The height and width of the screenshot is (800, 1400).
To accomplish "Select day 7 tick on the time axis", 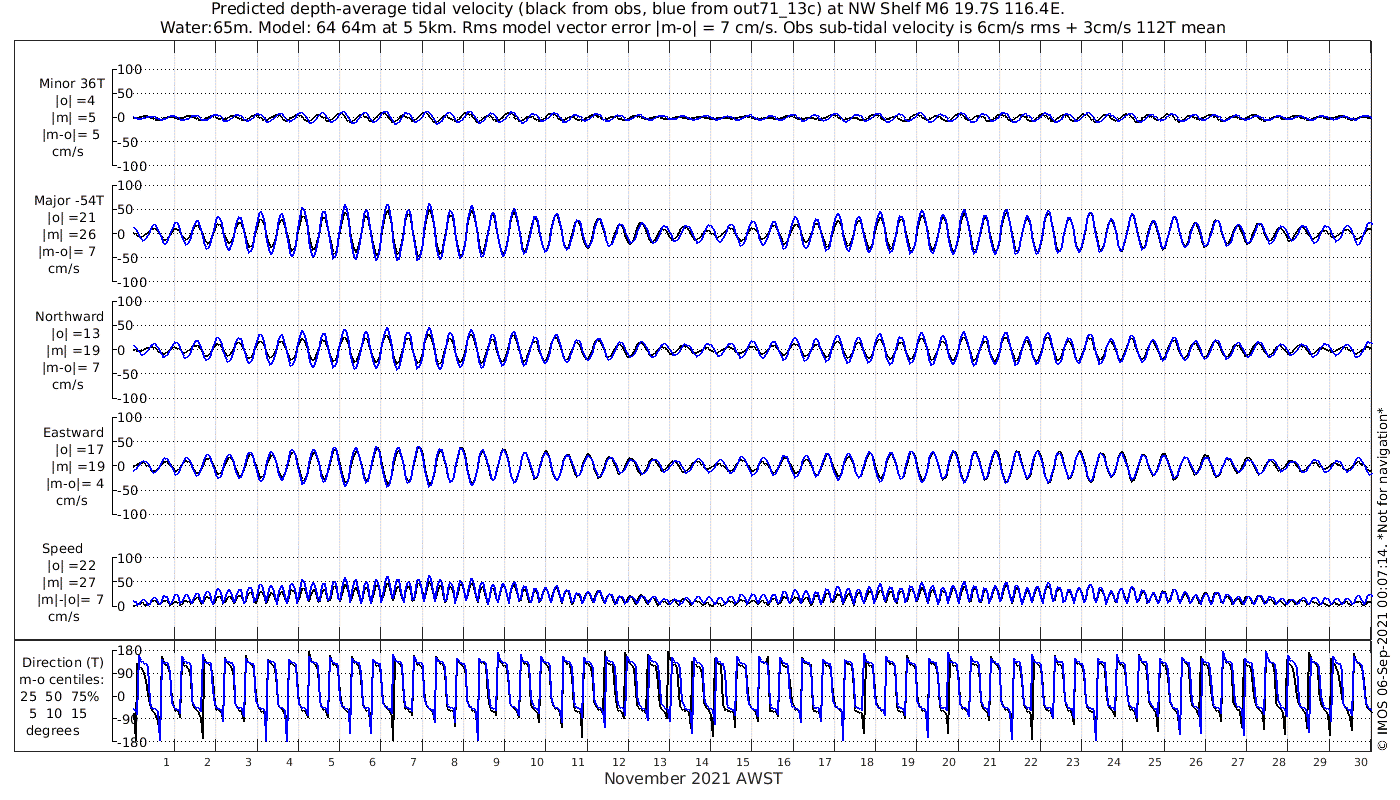I will [413, 762].
